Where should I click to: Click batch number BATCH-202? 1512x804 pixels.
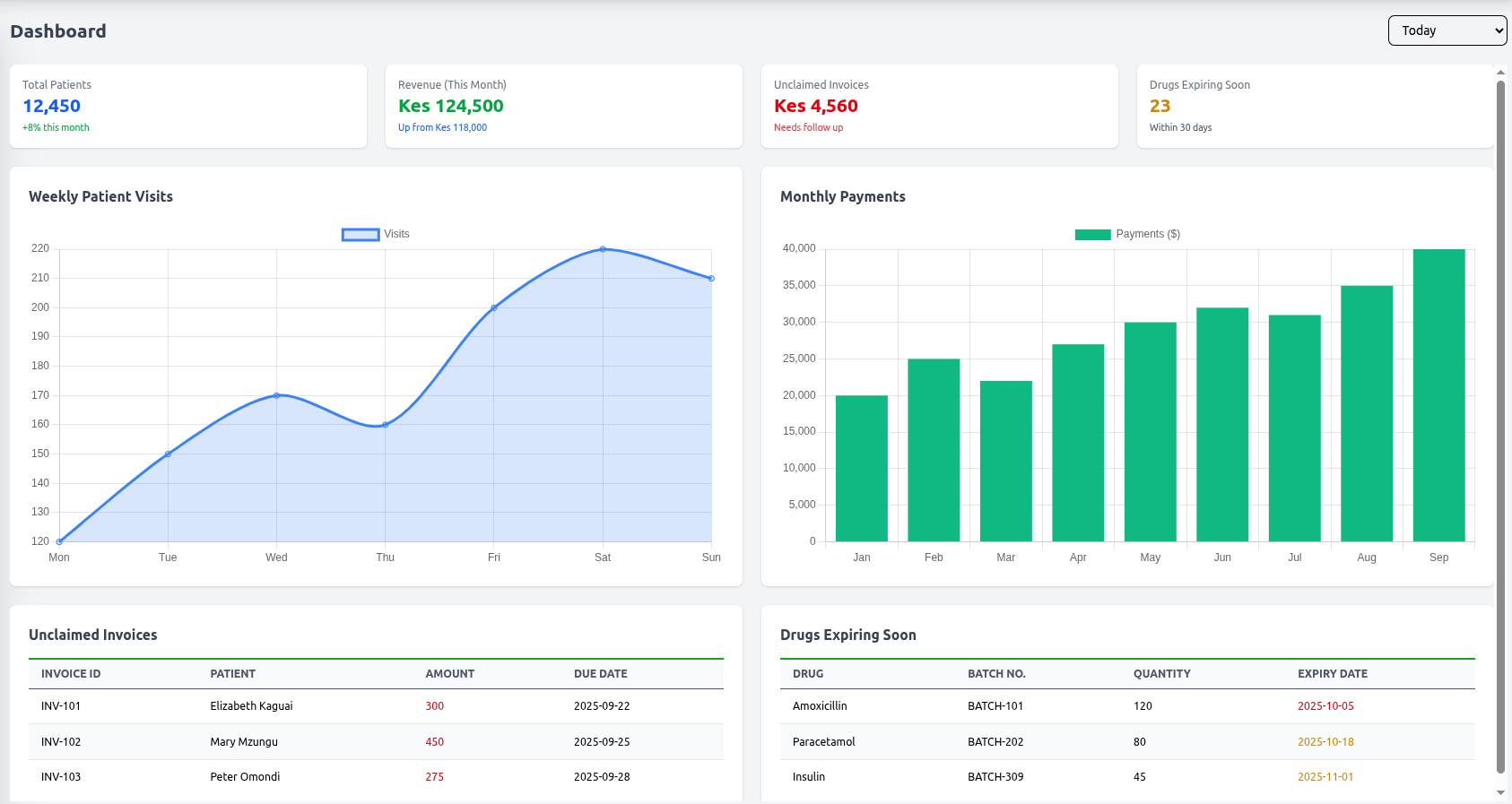click(995, 742)
